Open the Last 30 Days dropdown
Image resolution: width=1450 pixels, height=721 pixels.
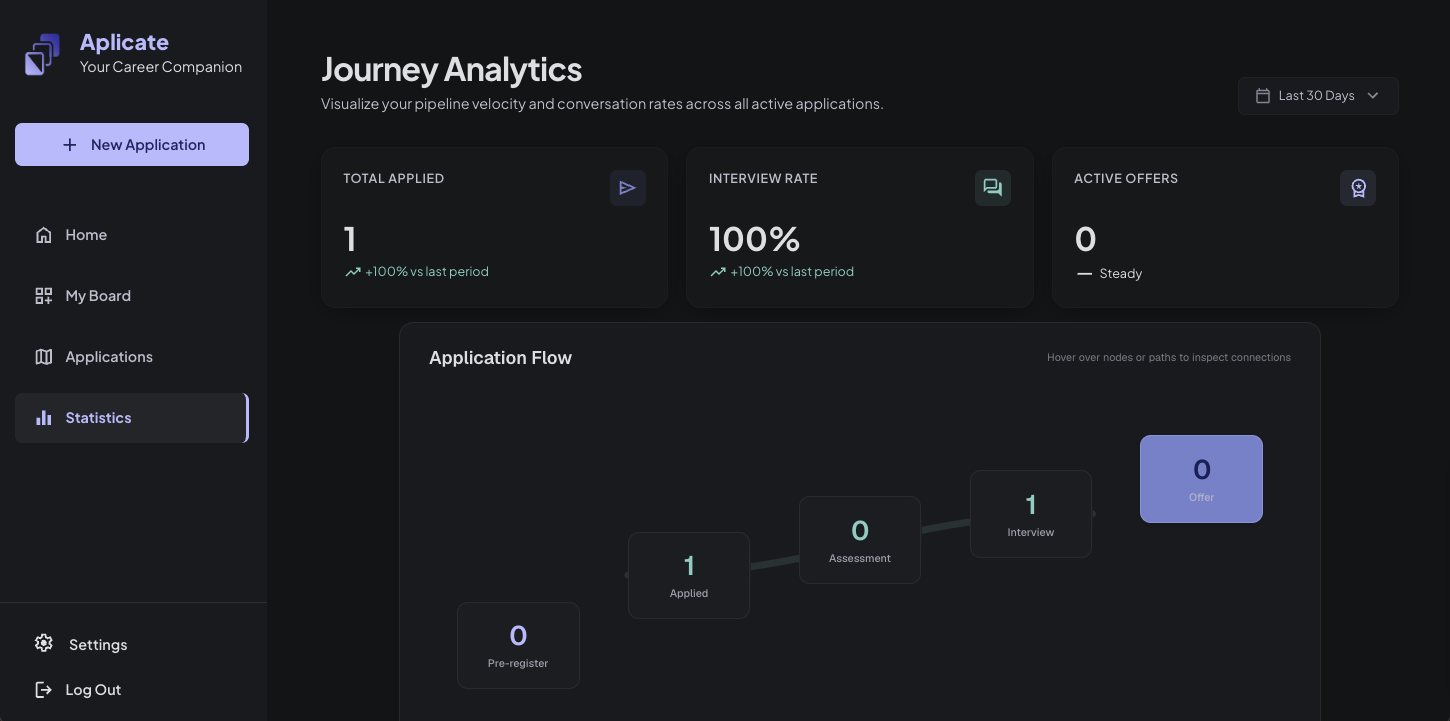1318,96
